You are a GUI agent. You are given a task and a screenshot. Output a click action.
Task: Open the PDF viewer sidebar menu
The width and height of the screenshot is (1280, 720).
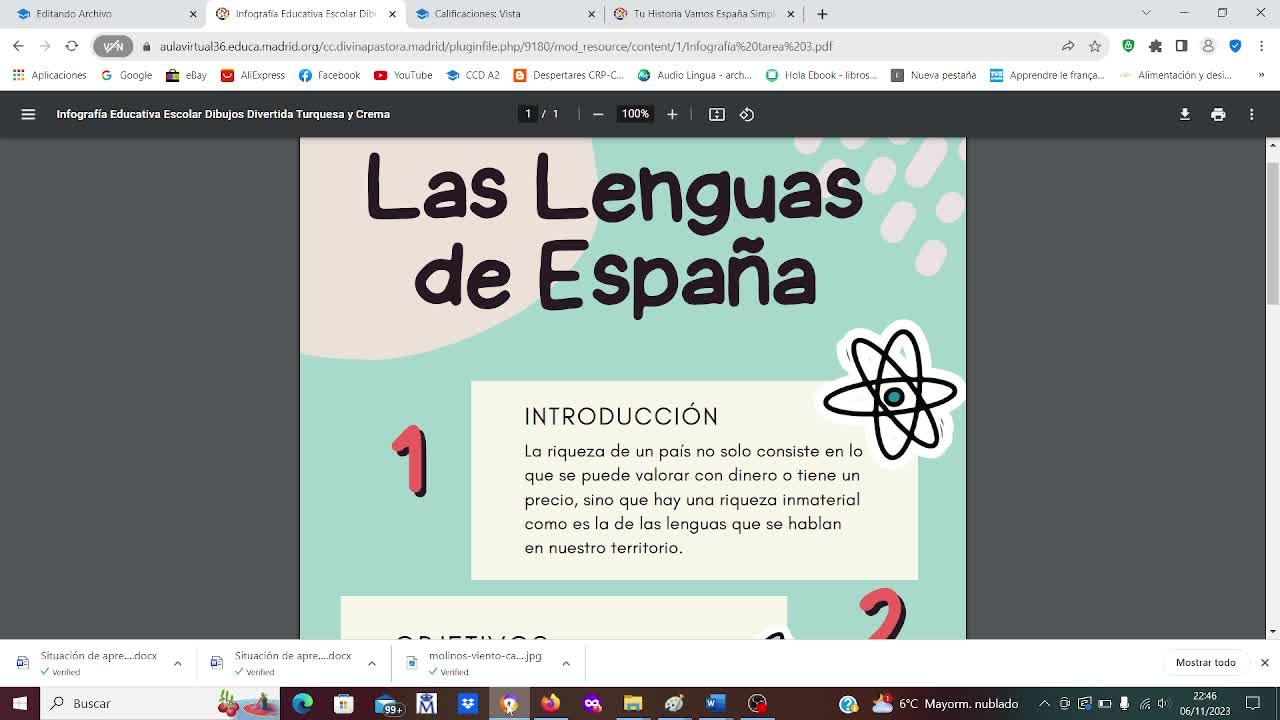(x=28, y=114)
